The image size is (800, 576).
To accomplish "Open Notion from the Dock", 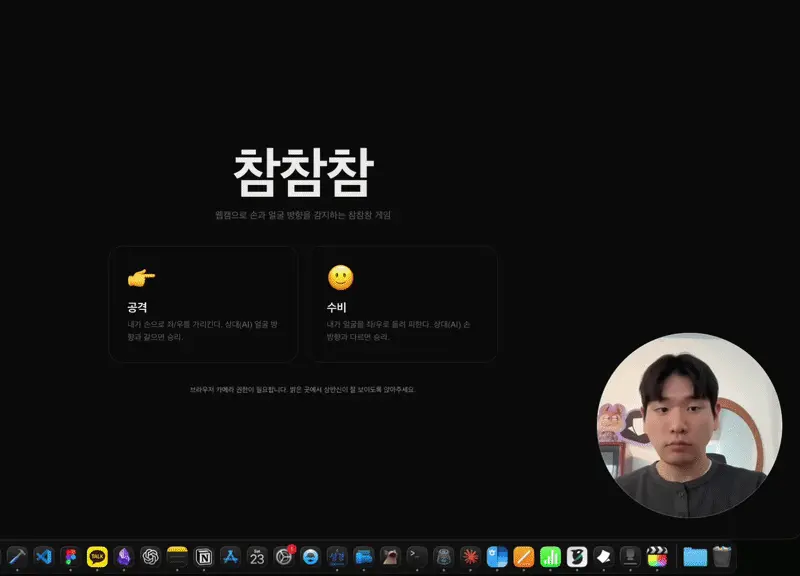I will point(204,557).
